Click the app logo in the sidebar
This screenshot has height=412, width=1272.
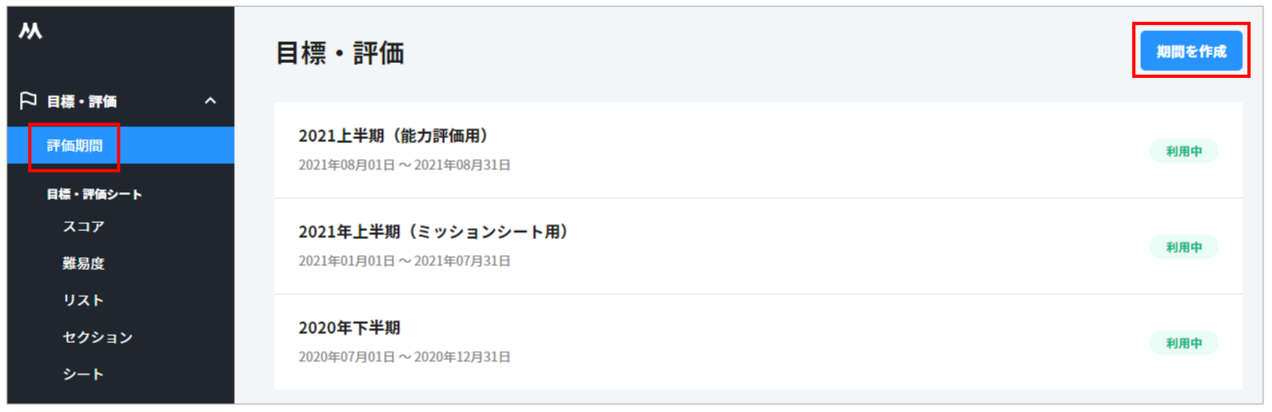click(x=30, y=32)
